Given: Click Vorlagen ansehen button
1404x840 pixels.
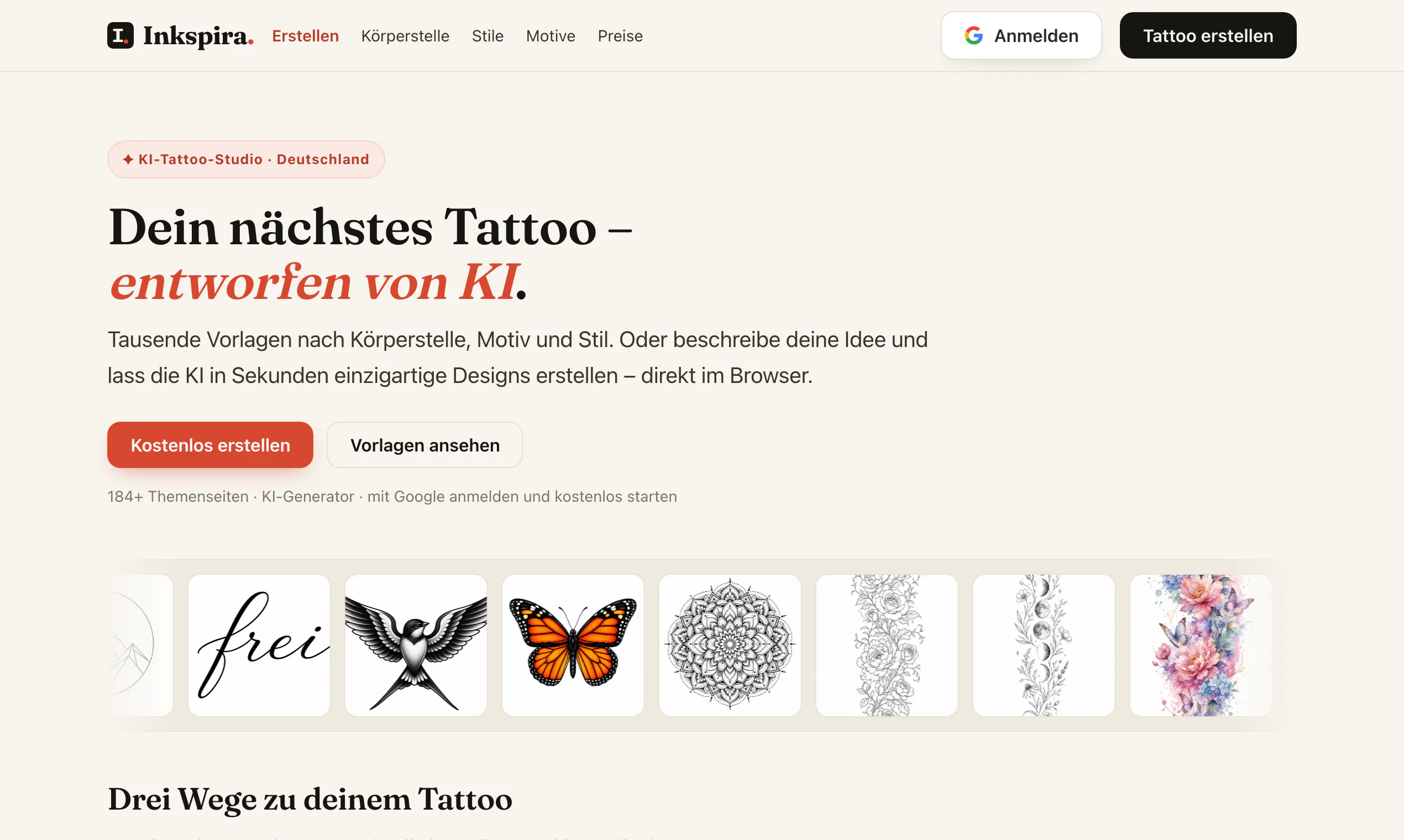Looking at the screenshot, I should point(425,445).
